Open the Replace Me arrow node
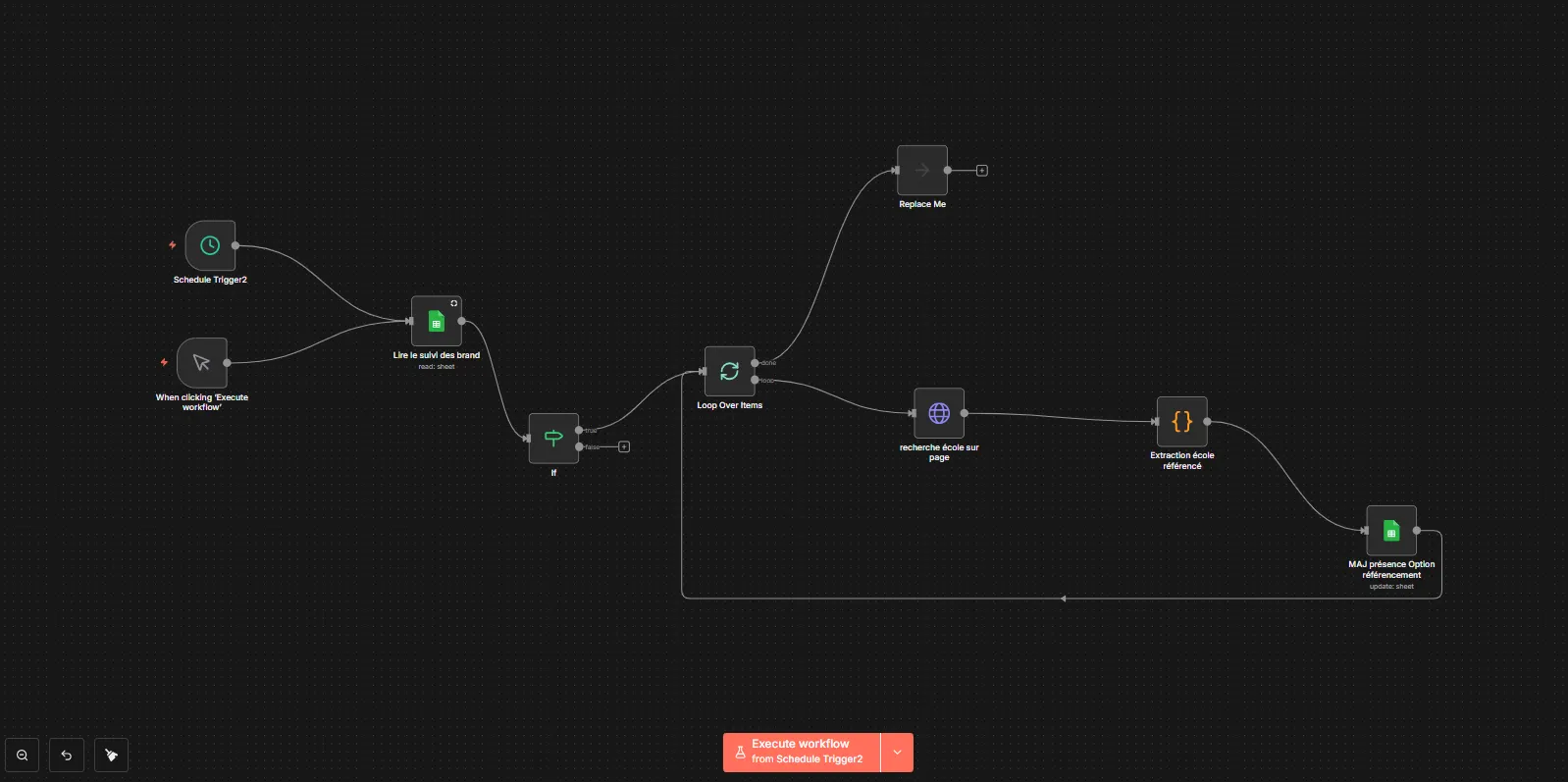This screenshot has height=782, width=1568. [x=922, y=171]
